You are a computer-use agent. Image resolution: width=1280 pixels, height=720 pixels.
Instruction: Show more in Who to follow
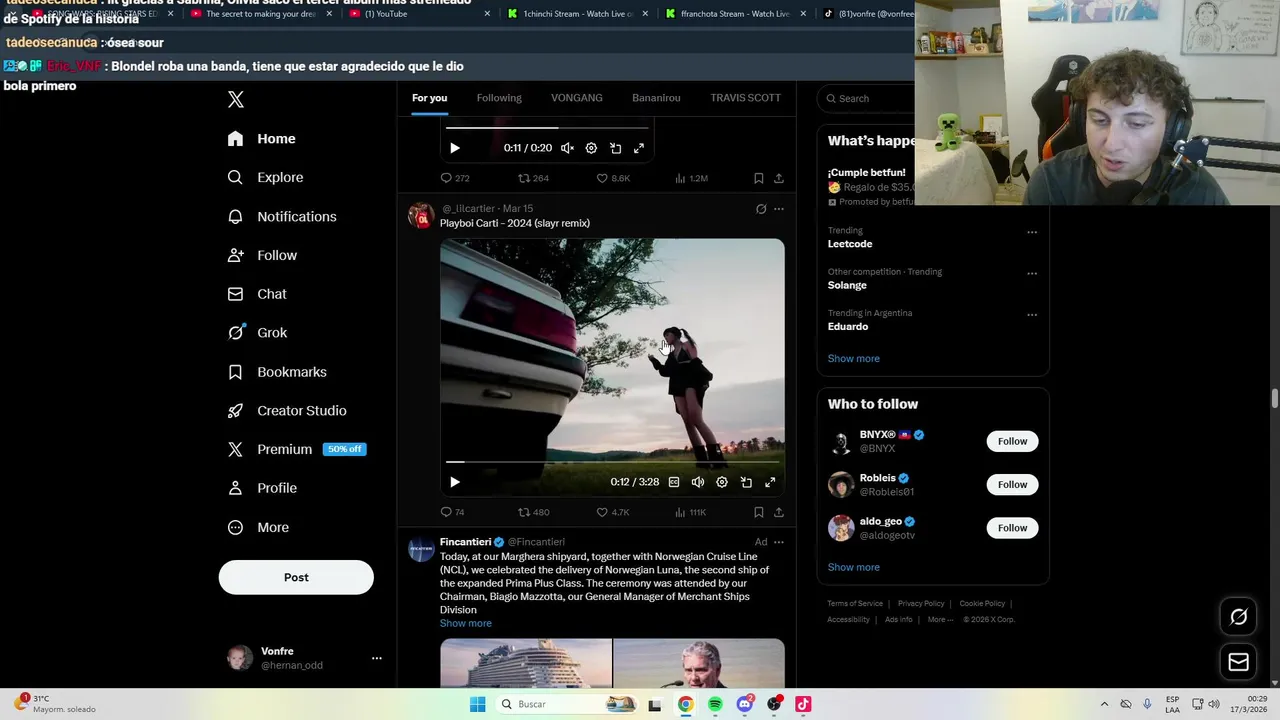click(x=854, y=567)
